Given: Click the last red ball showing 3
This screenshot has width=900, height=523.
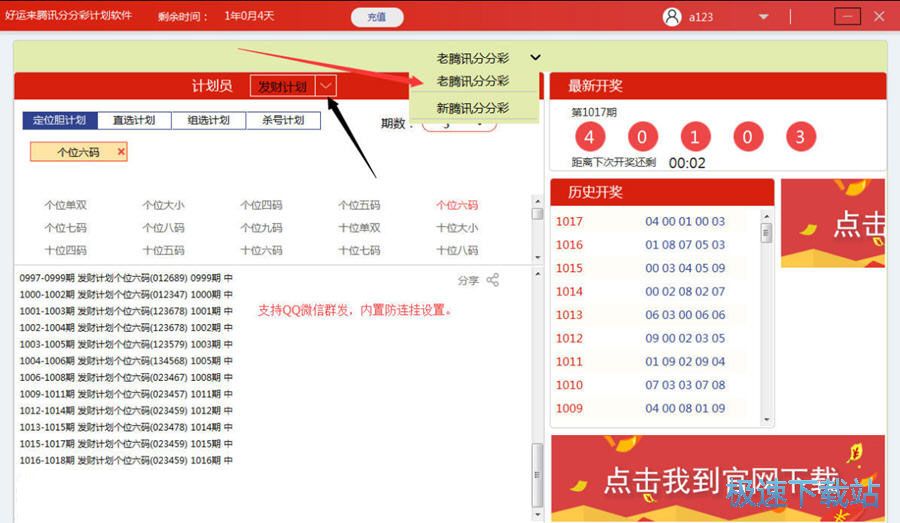Looking at the screenshot, I should click(800, 137).
